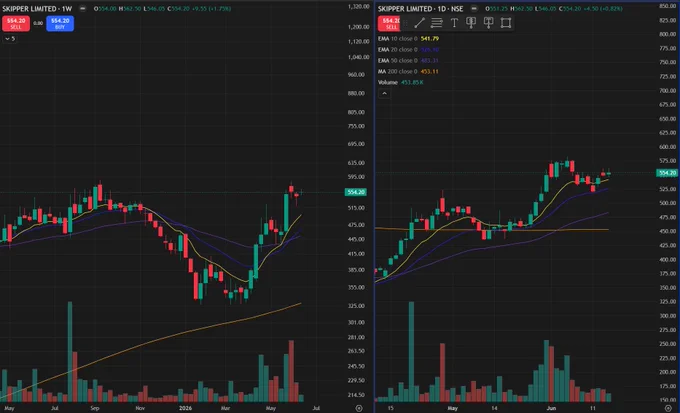680x413 pixels.
Task: Select the short position tool
Action: (x=488, y=23)
